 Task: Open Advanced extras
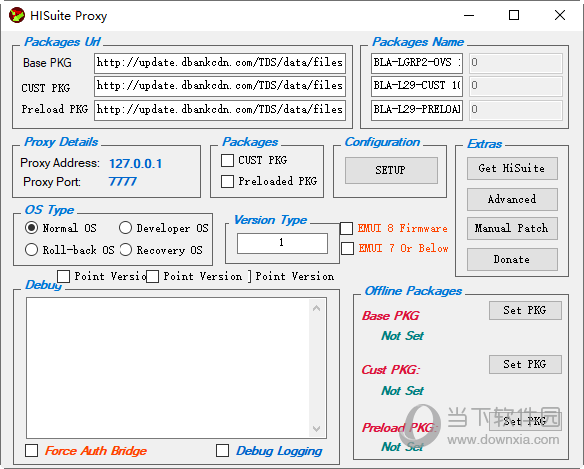[x=512, y=199]
